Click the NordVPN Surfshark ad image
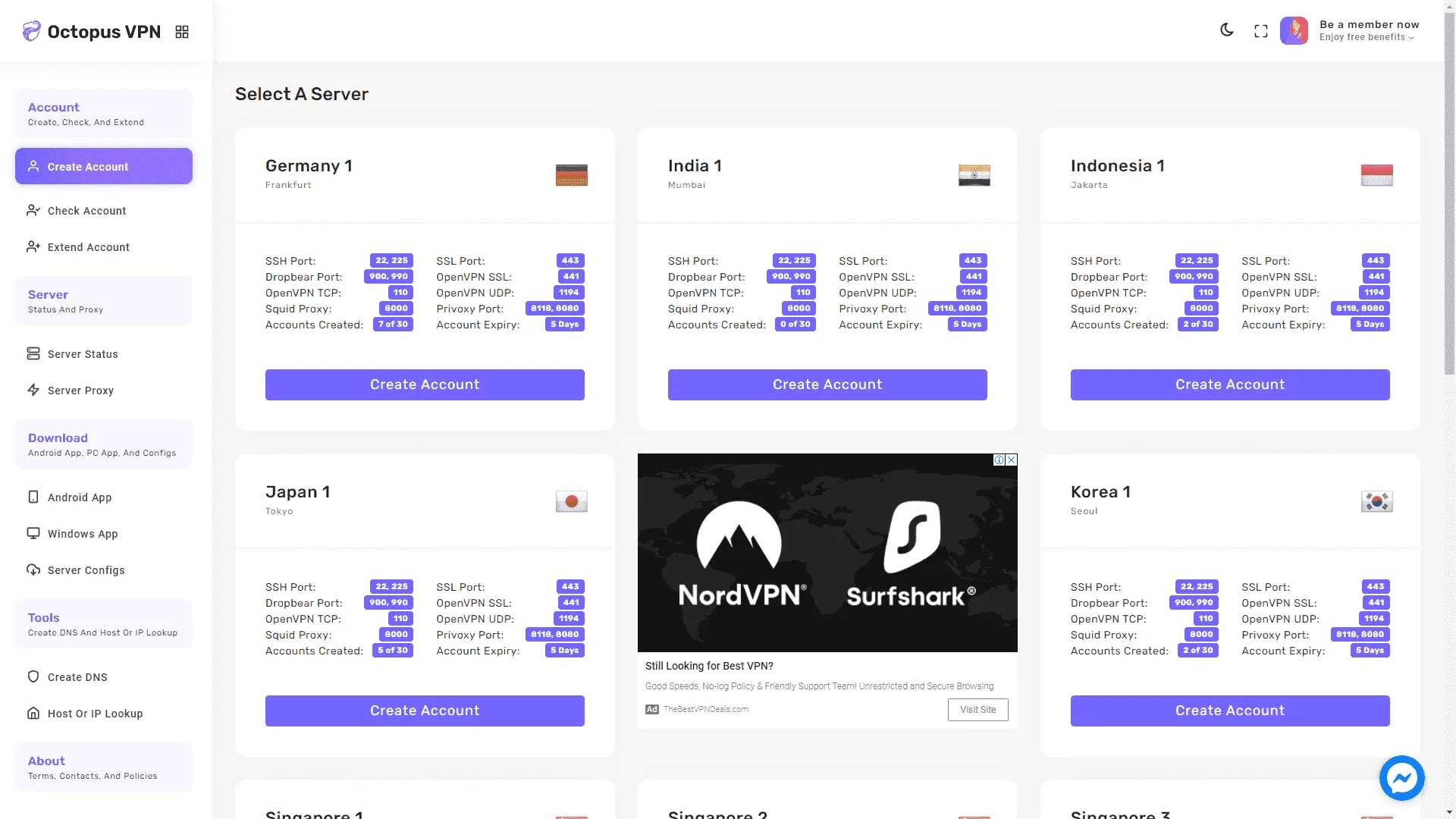 tap(827, 553)
